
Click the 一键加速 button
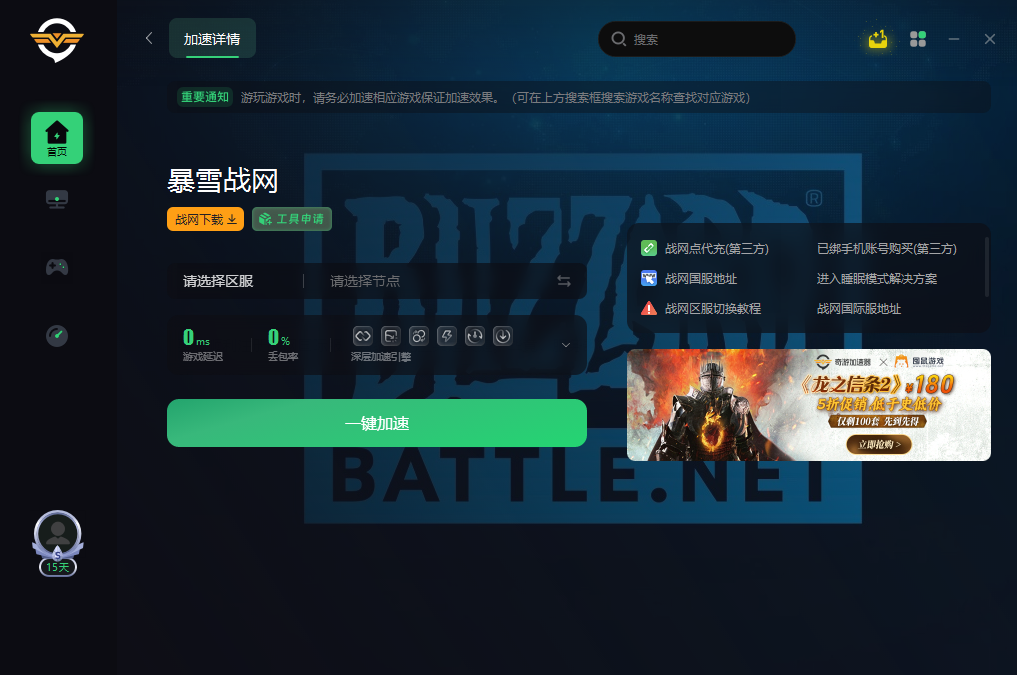tap(377, 423)
